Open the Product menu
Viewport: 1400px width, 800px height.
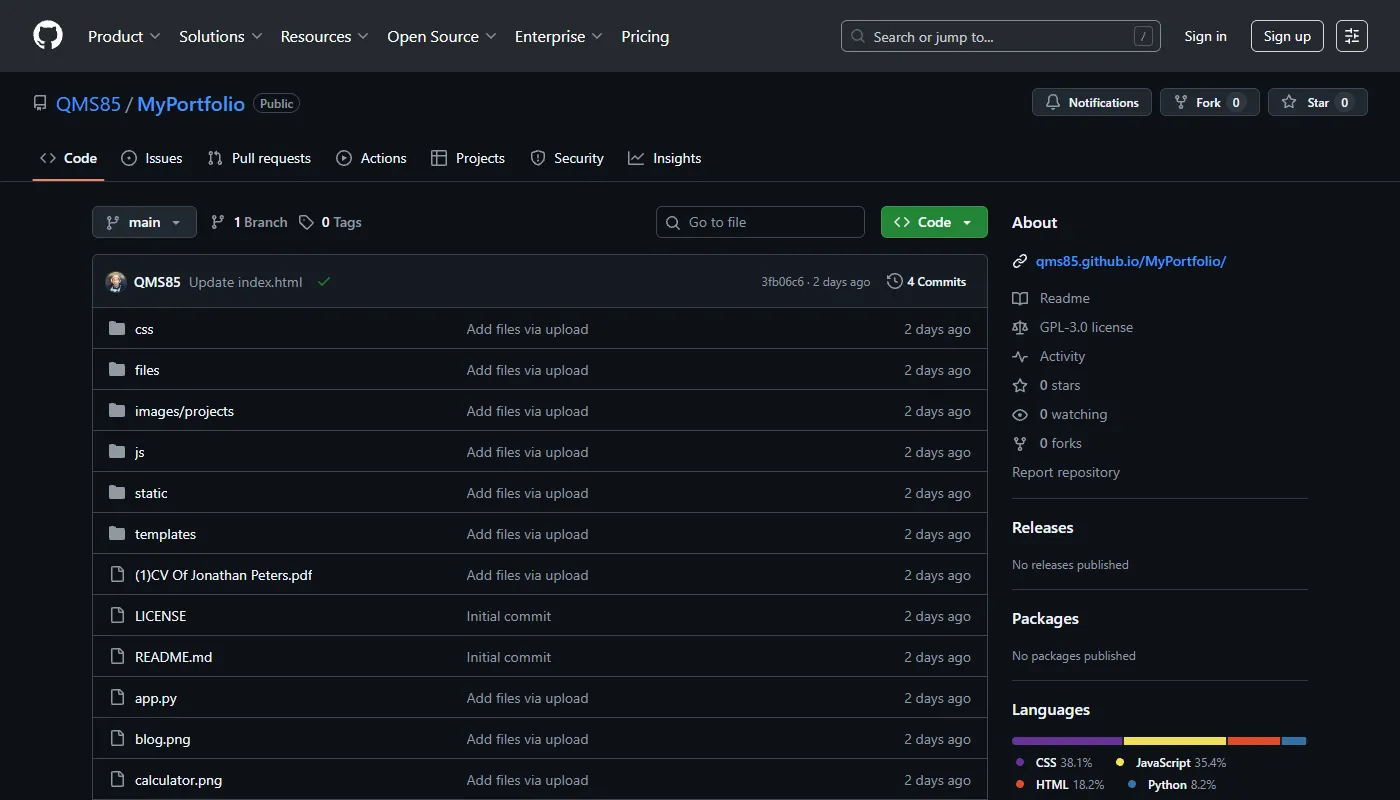(124, 36)
